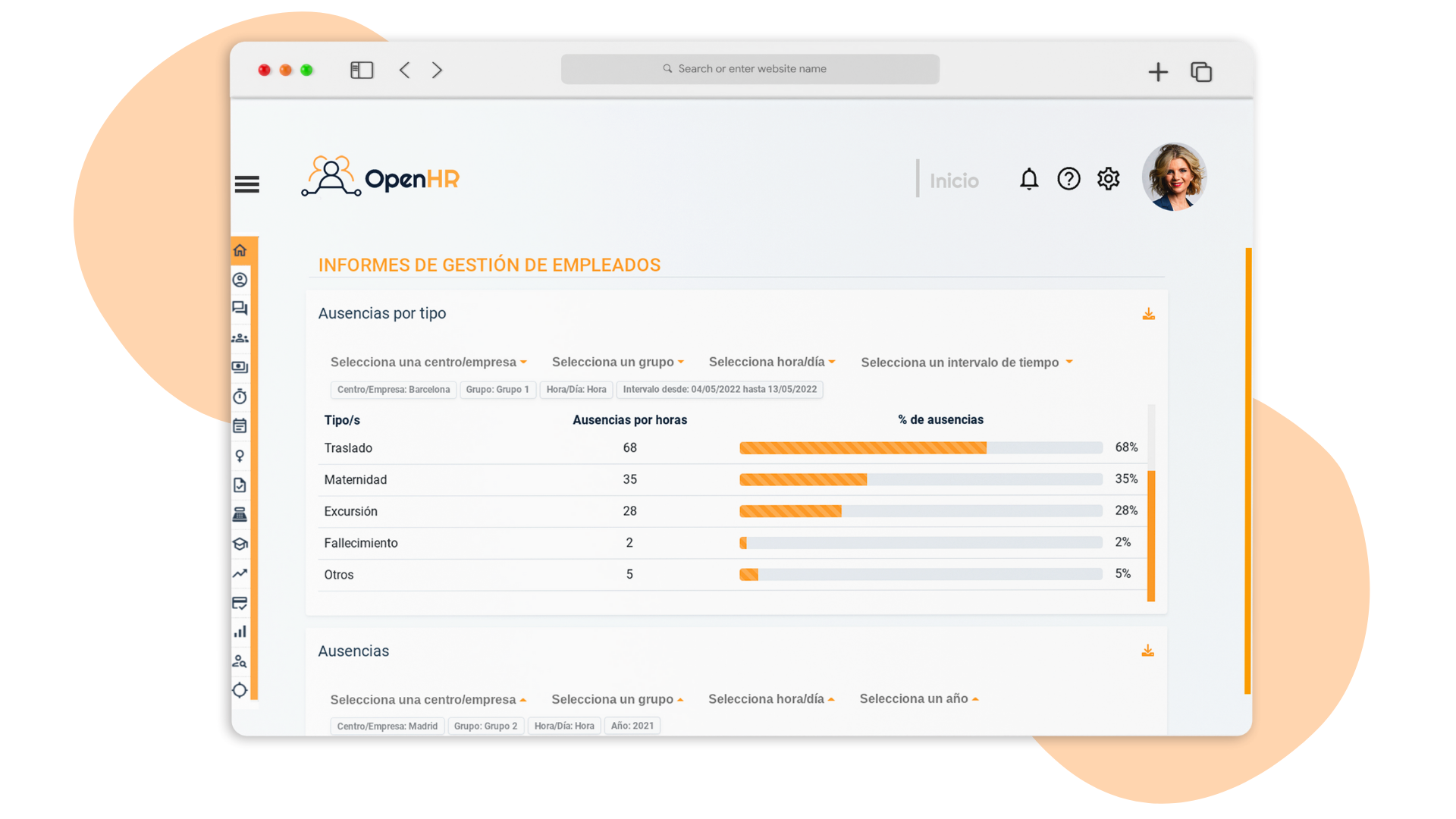Viewport: 1456px width, 819px height.
Task: Collapse the 'Selecciona un año' dropdown
Action: click(918, 698)
